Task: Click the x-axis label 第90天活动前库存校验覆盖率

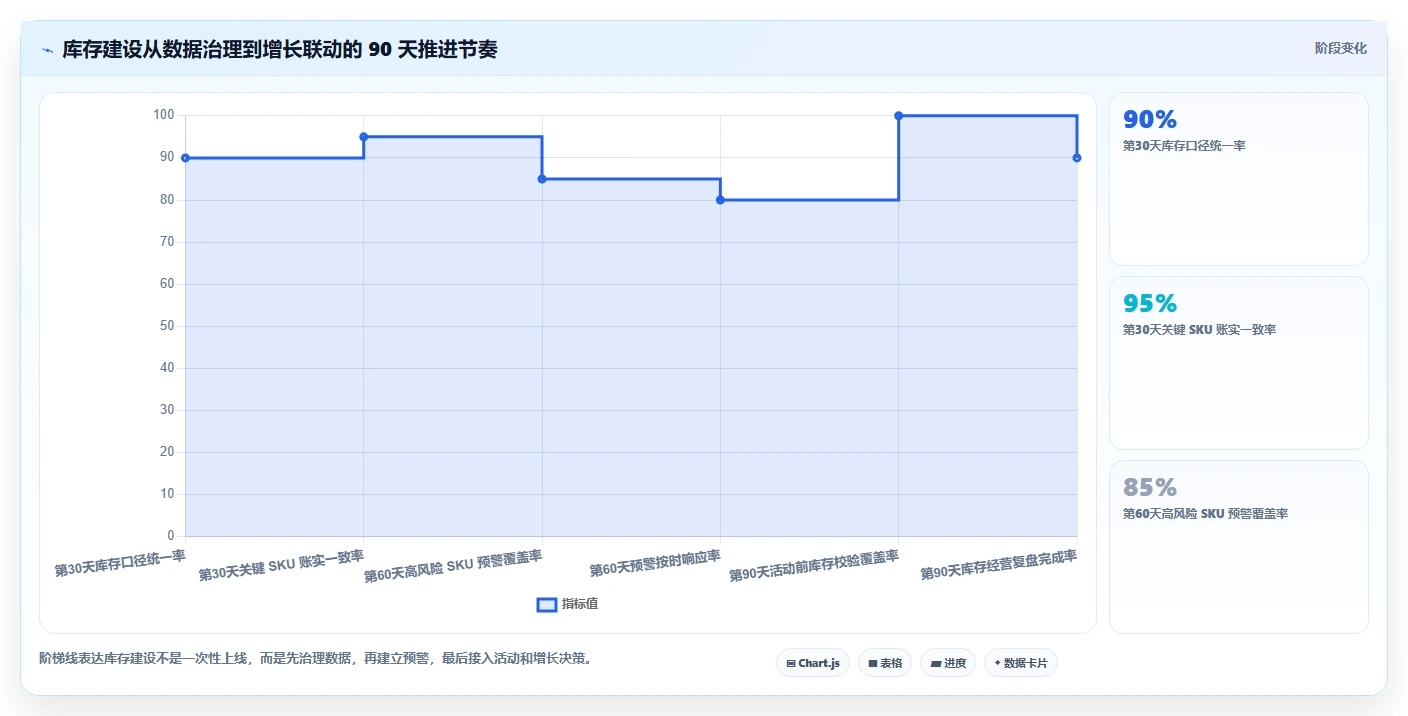Action: (814, 566)
